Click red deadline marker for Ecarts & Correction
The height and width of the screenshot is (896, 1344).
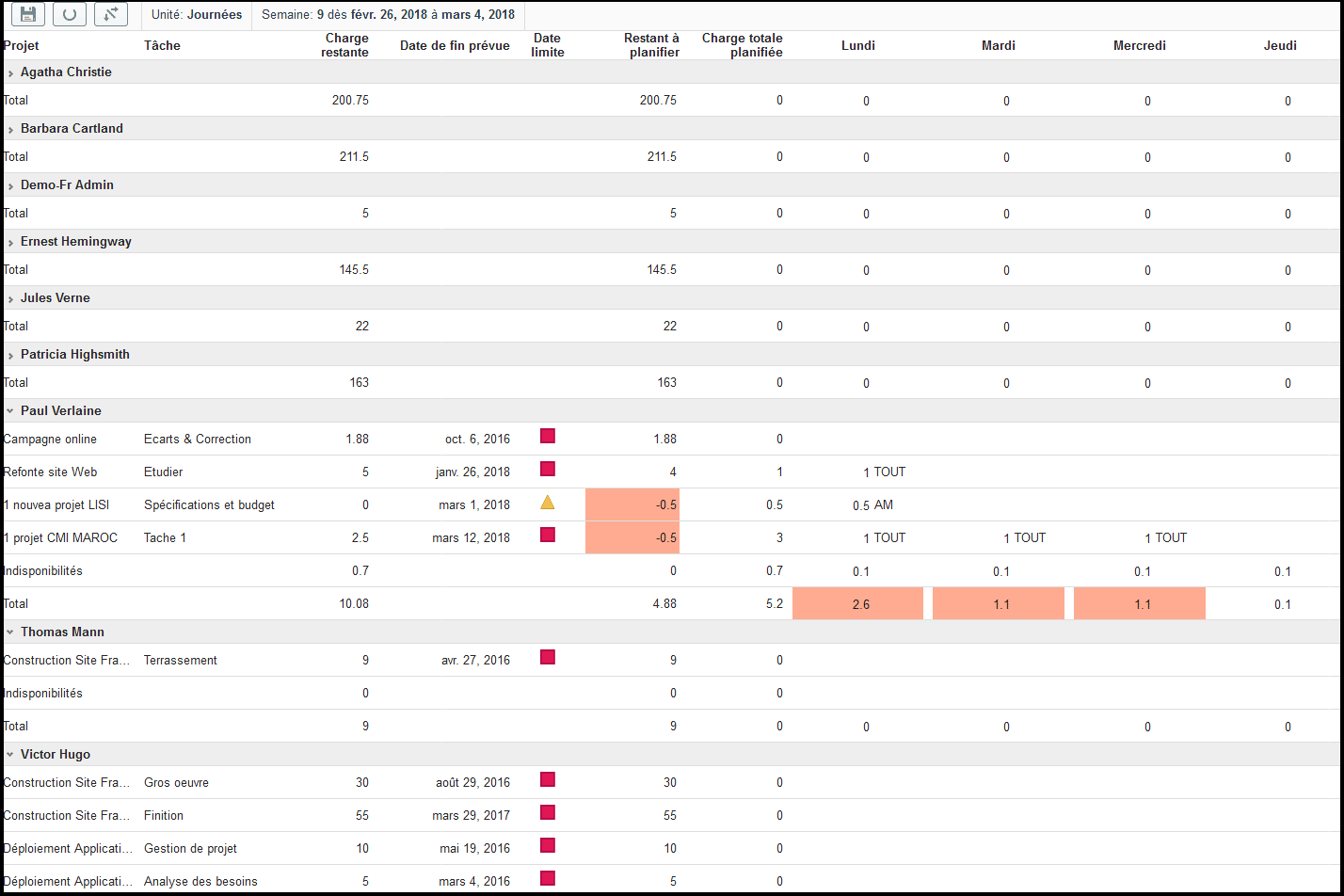[548, 436]
